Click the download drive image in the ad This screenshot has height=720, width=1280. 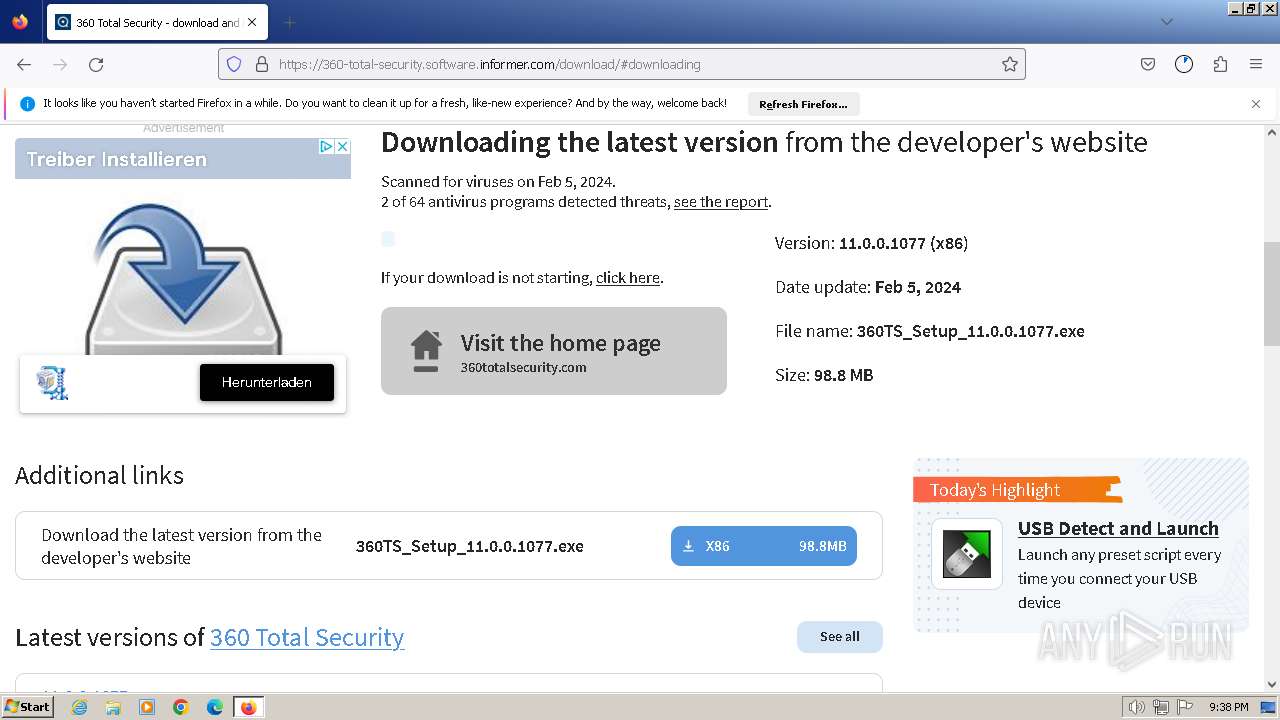(x=183, y=277)
